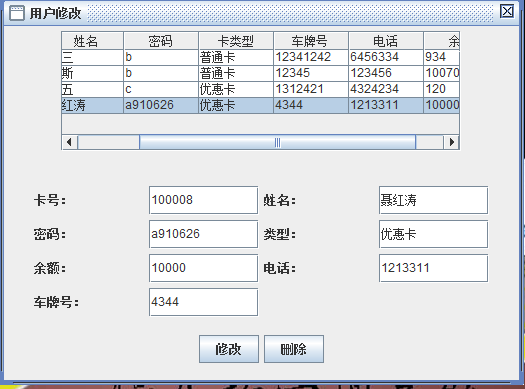This screenshot has width=525, height=389.
Task: Select the row with plate 1312421
Action: [260, 89]
